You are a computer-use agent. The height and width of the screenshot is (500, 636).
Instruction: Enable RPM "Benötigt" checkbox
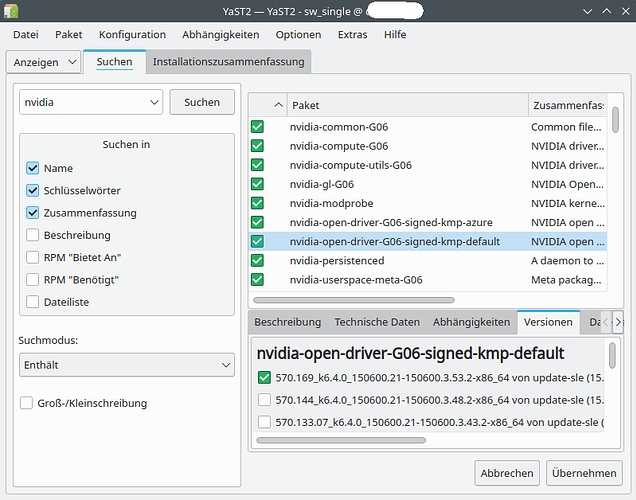click(x=32, y=280)
